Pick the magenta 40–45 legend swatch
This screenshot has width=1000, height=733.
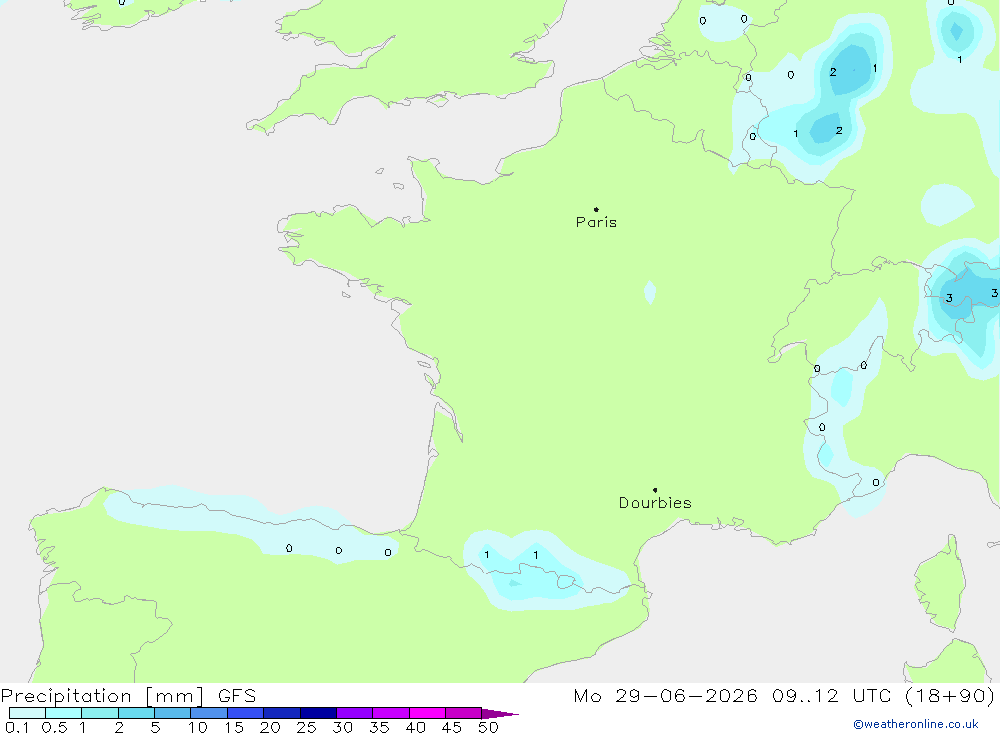(x=427, y=713)
